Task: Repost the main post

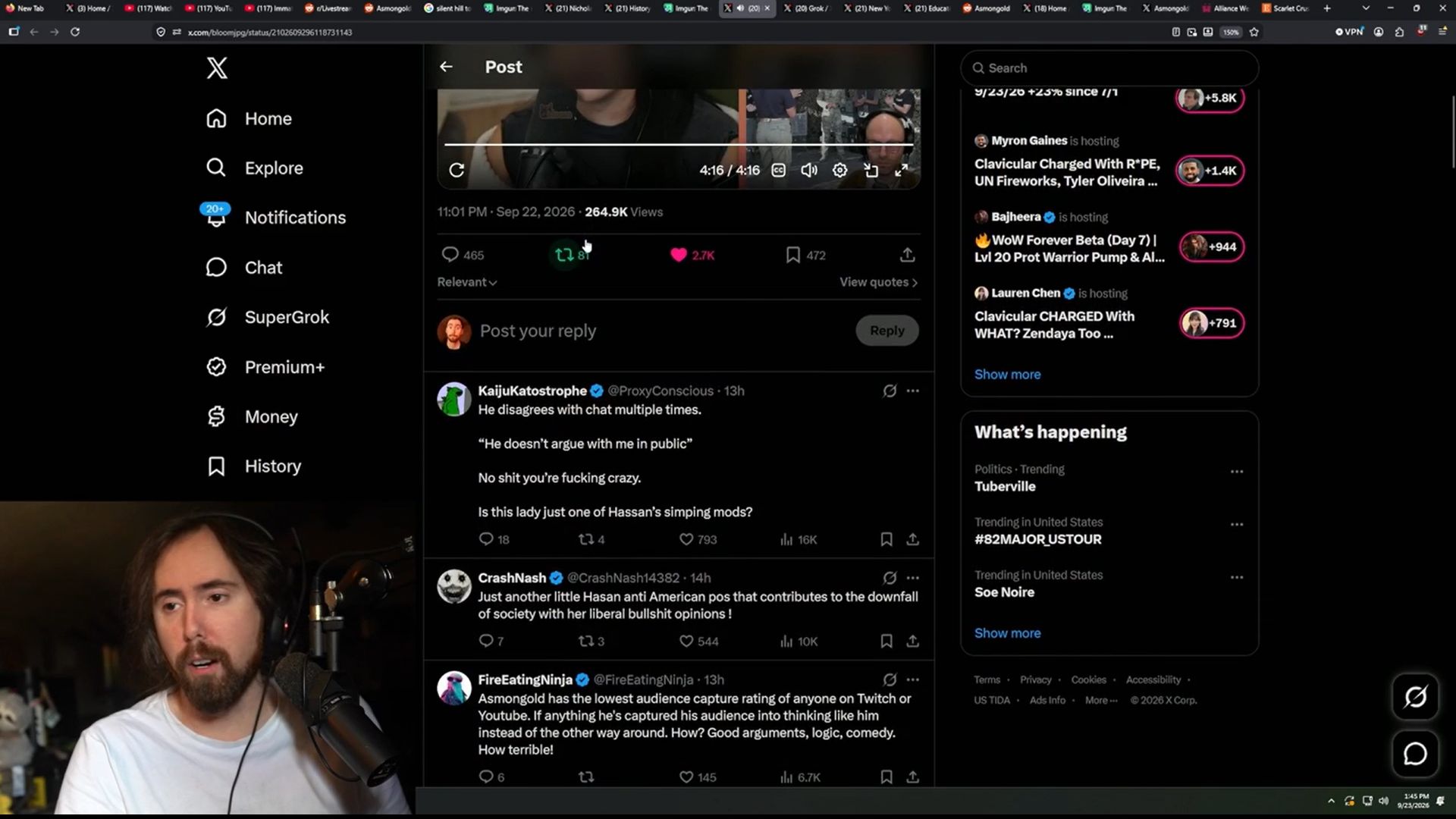Action: (564, 255)
